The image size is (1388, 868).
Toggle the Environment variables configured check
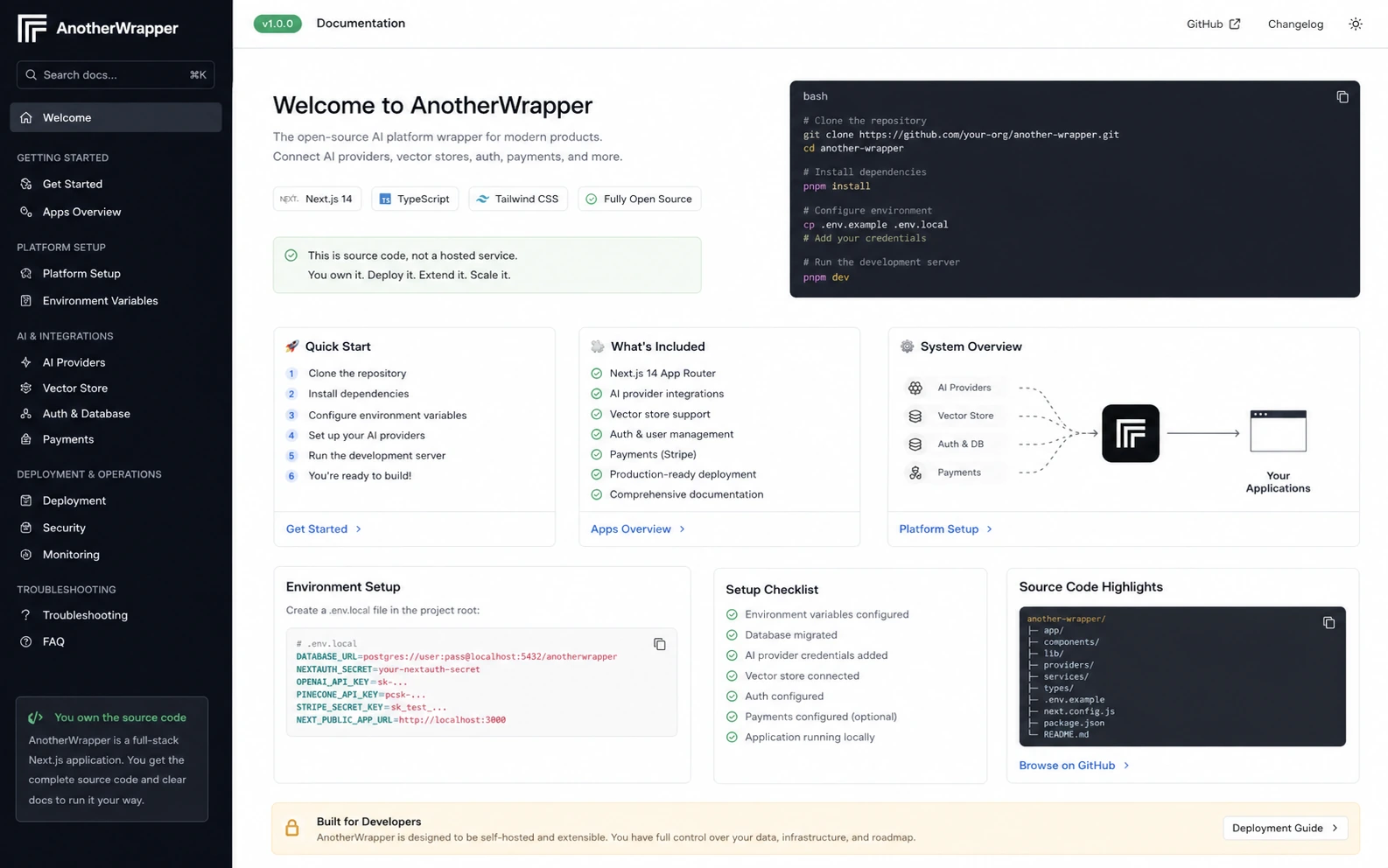pyautogui.click(x=732, y=614)
